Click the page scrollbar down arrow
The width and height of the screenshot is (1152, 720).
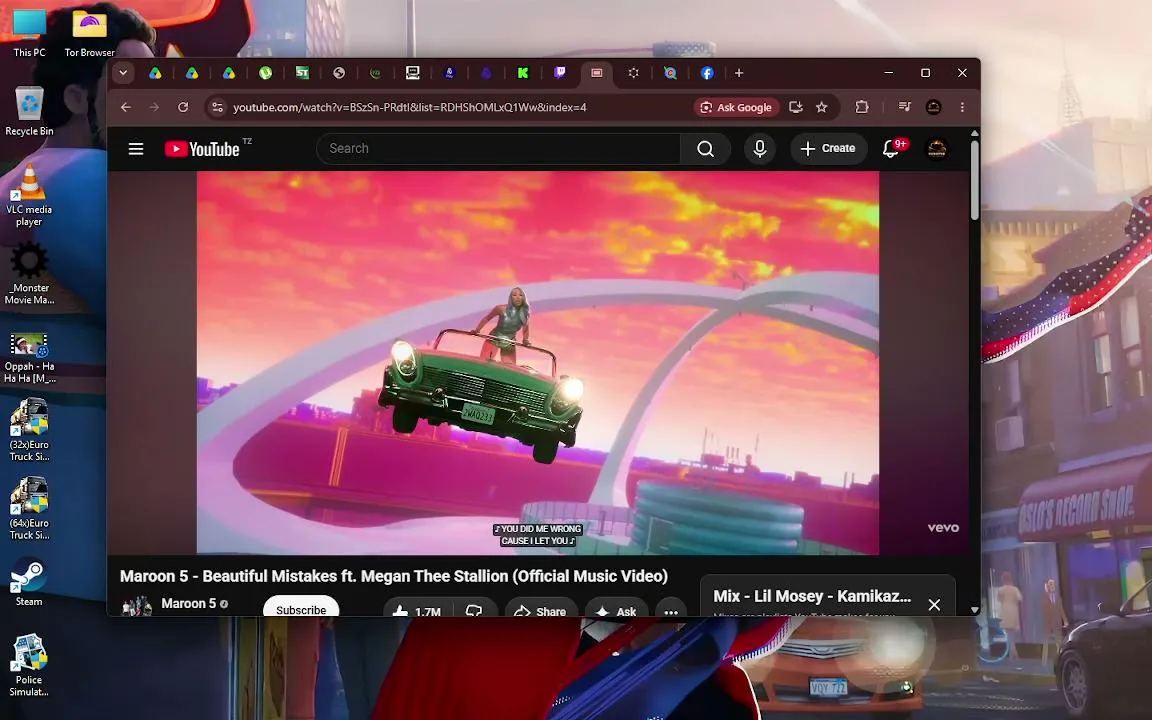click(974, 610)
